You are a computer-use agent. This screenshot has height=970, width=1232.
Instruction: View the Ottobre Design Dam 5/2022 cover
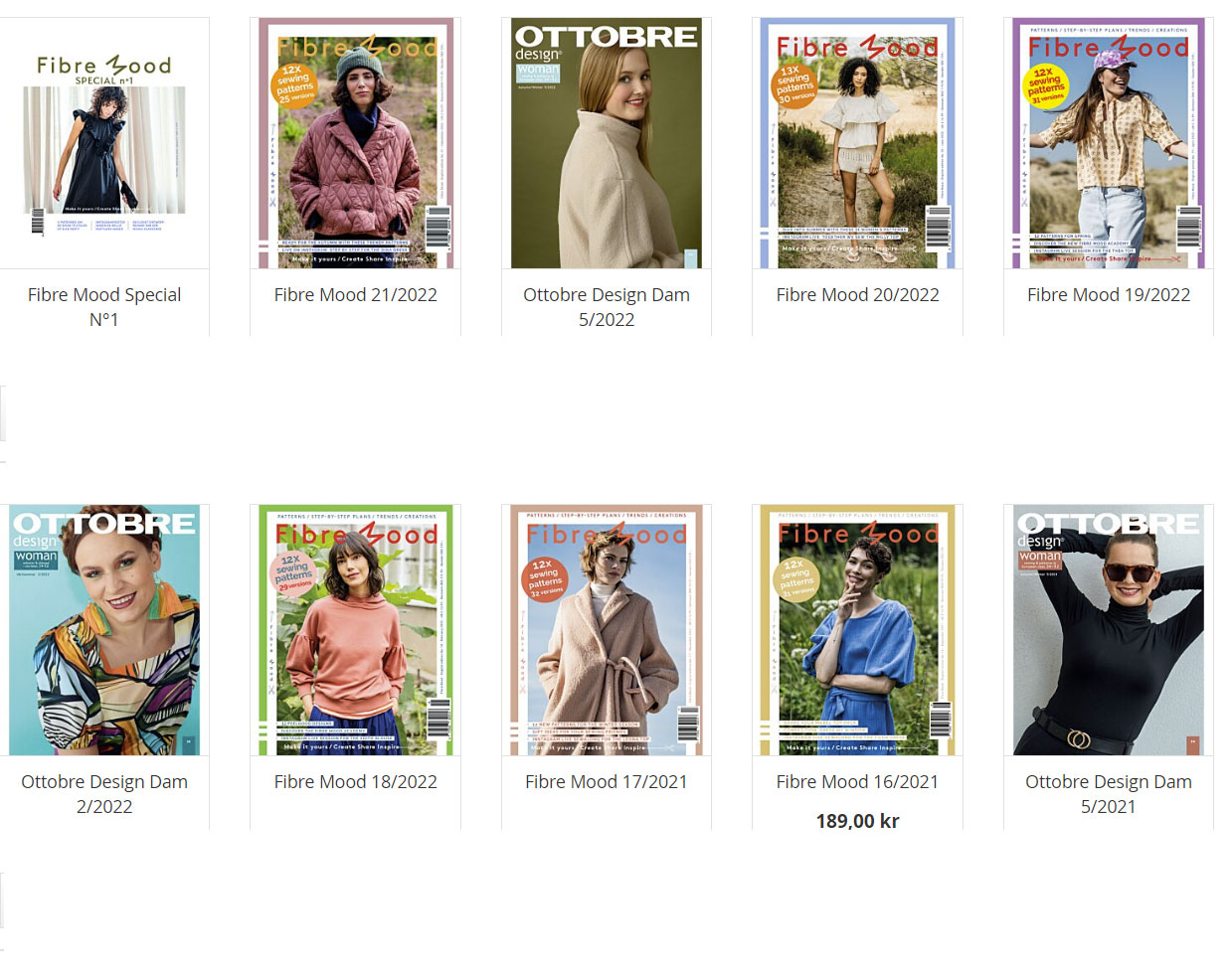tap(607, 143)
